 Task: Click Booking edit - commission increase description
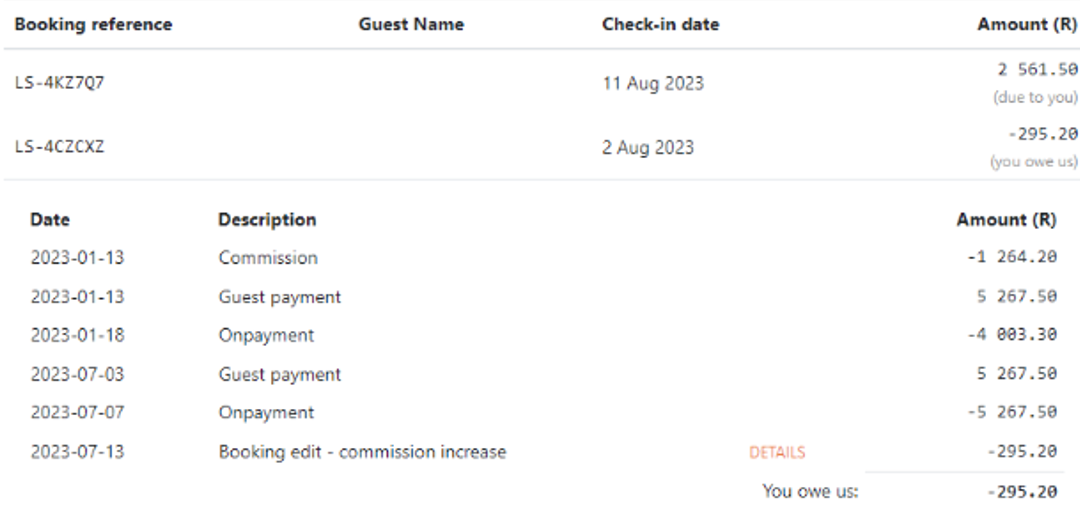point(362,452)
